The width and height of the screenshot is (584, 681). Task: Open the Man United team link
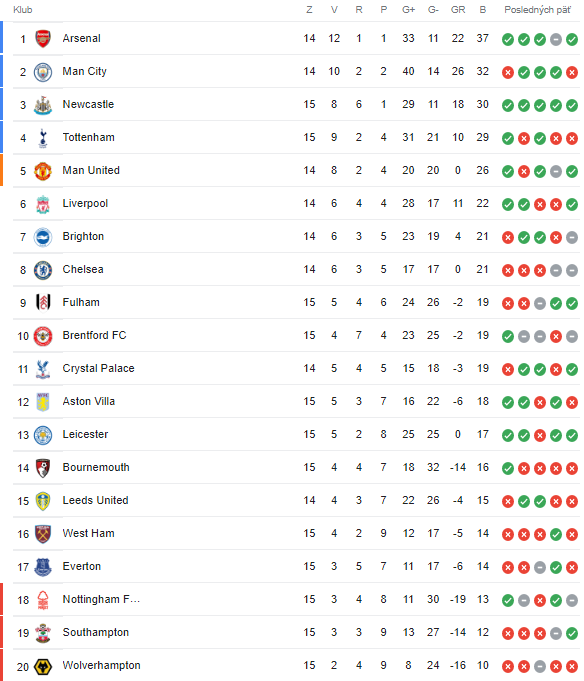tap(91, 170)
